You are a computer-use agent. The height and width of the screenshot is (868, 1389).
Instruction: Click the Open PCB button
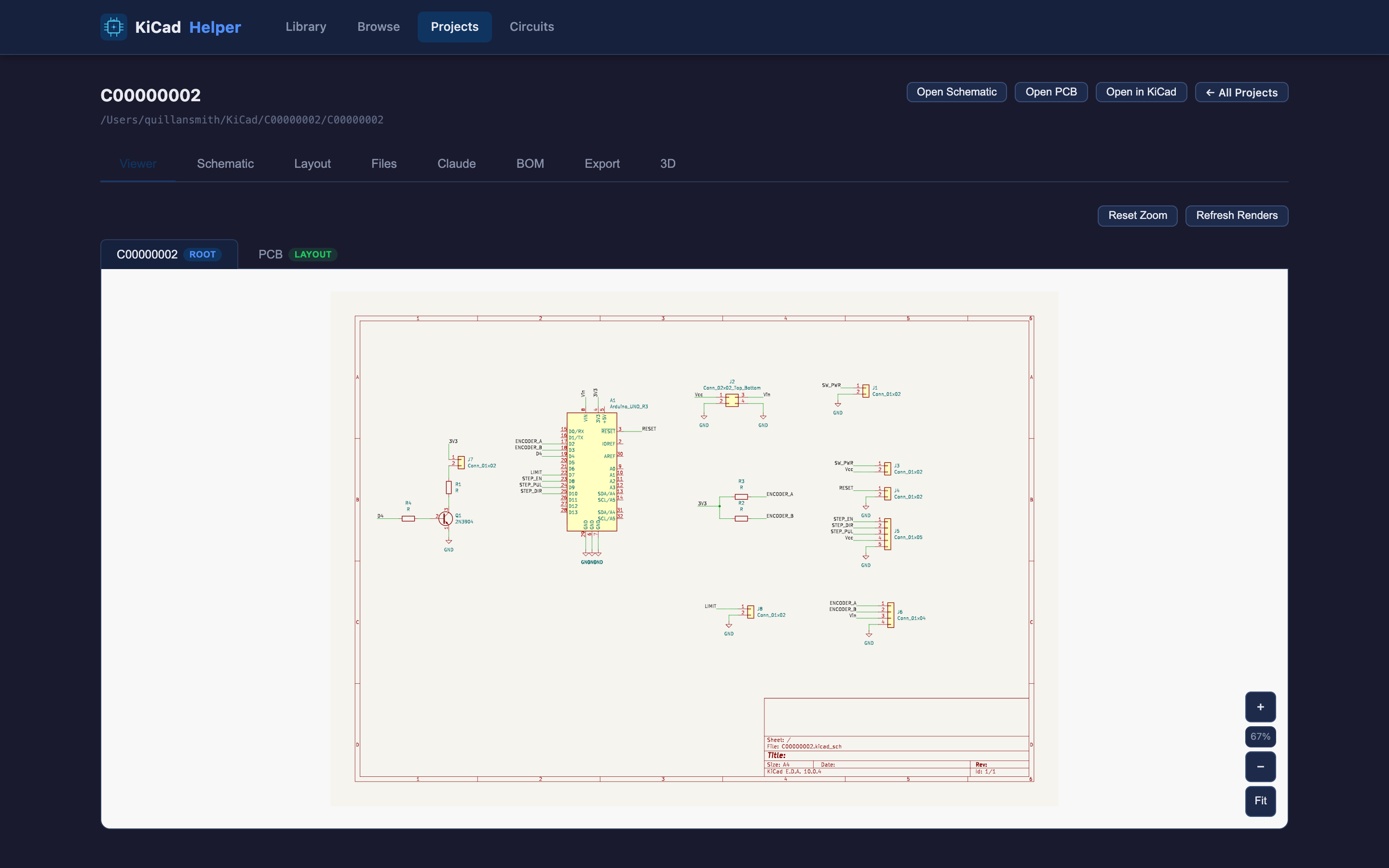(1051, 92)
